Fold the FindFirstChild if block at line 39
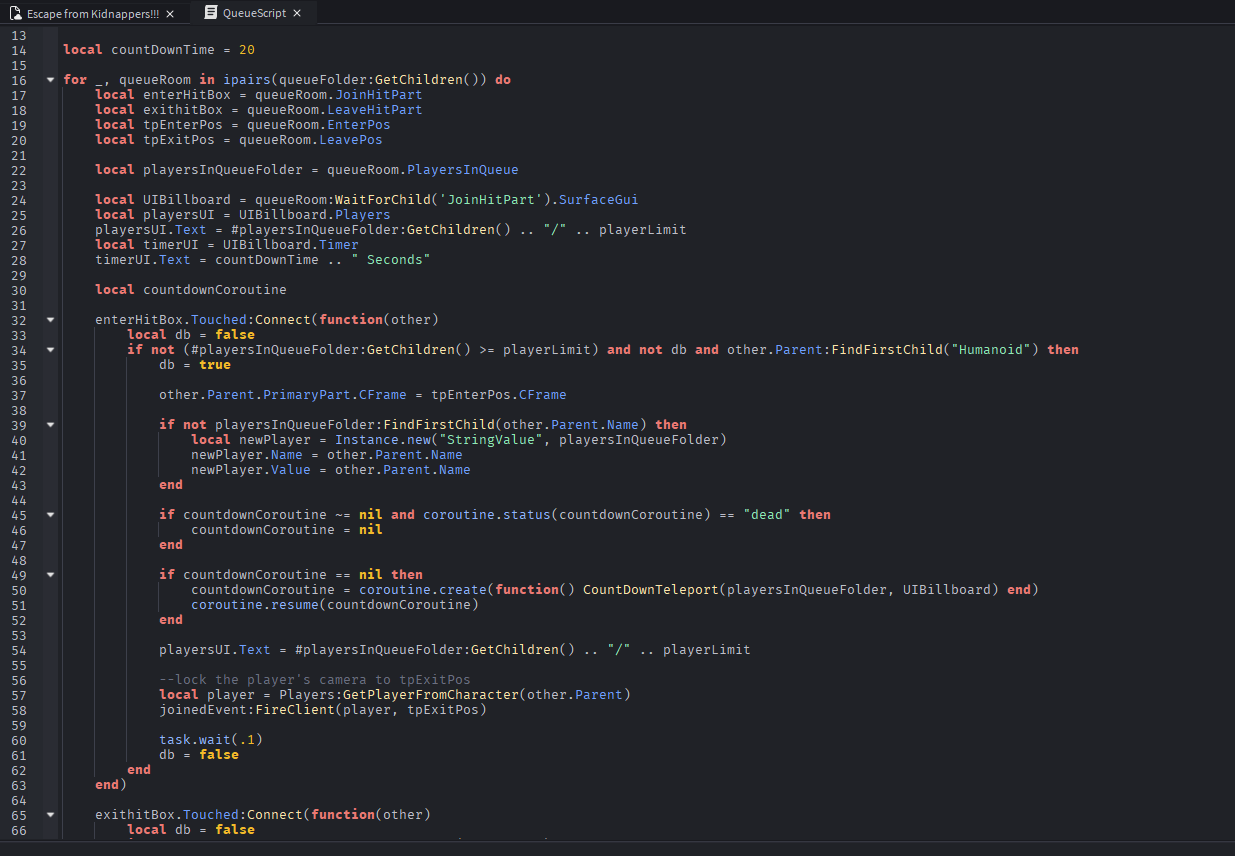Viewport: 1235px width, 856px height. tap(50, 425)
